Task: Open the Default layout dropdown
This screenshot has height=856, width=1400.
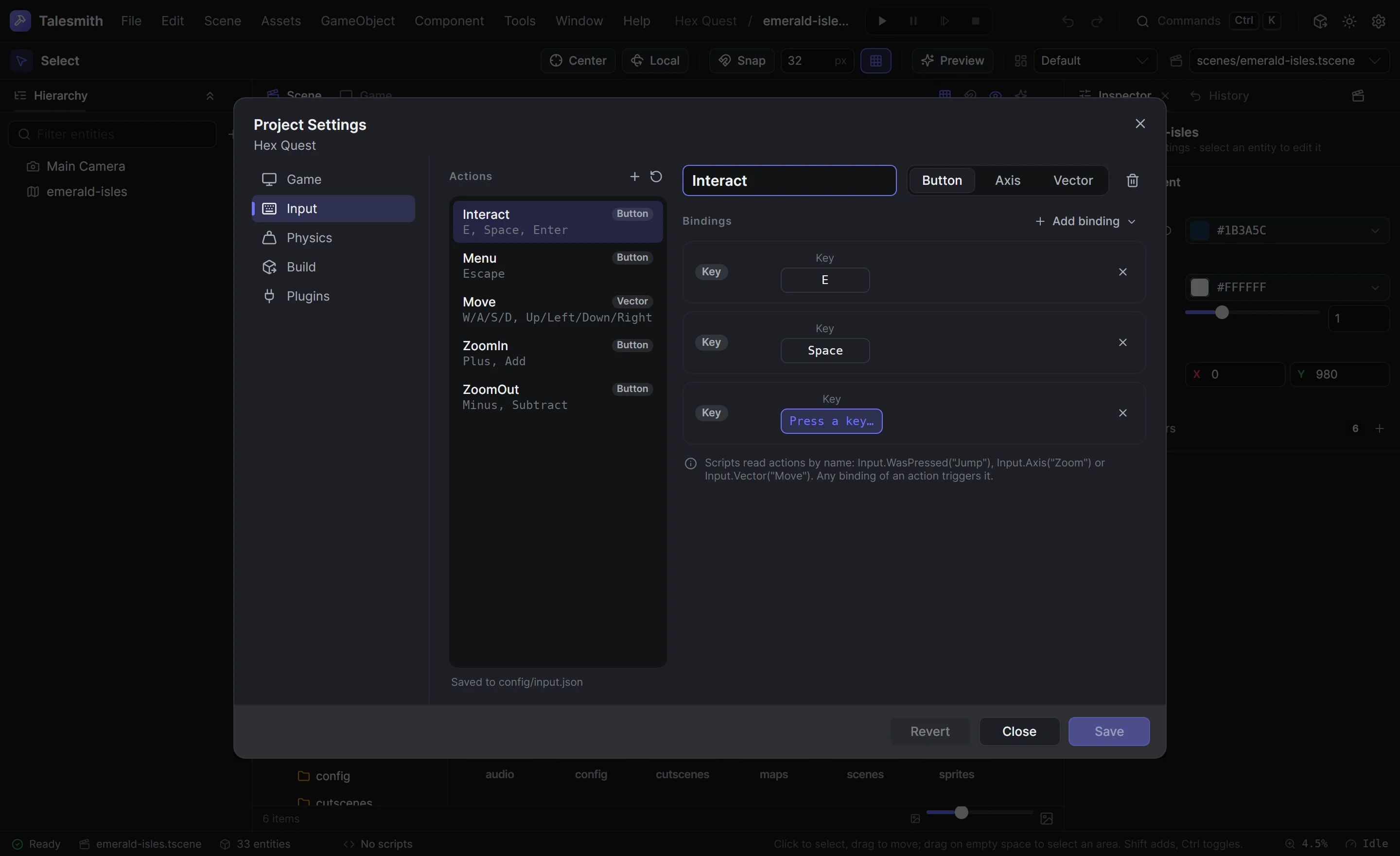Action: pos(1095,61)
